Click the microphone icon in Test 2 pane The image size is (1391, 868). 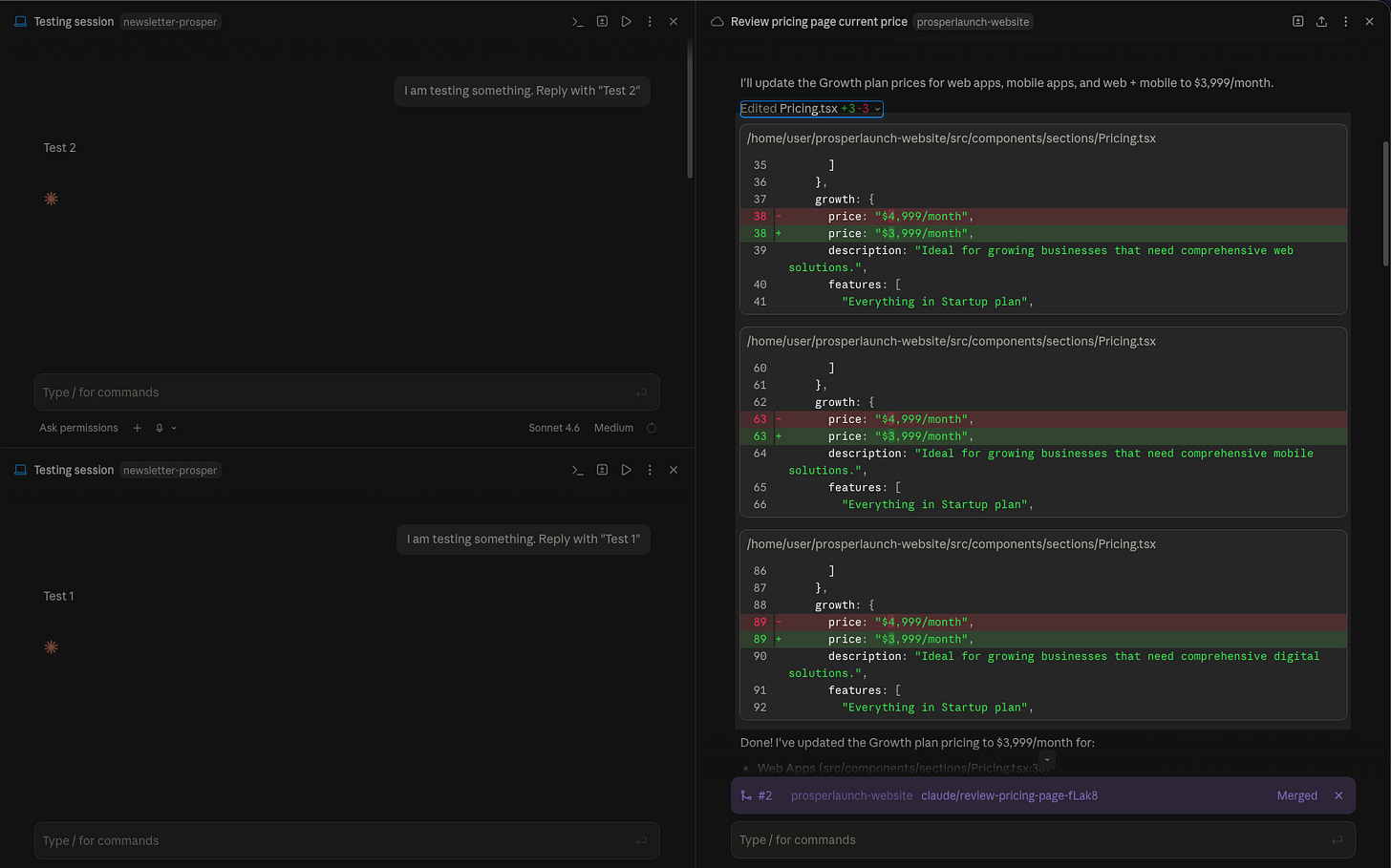click(160, 428)
